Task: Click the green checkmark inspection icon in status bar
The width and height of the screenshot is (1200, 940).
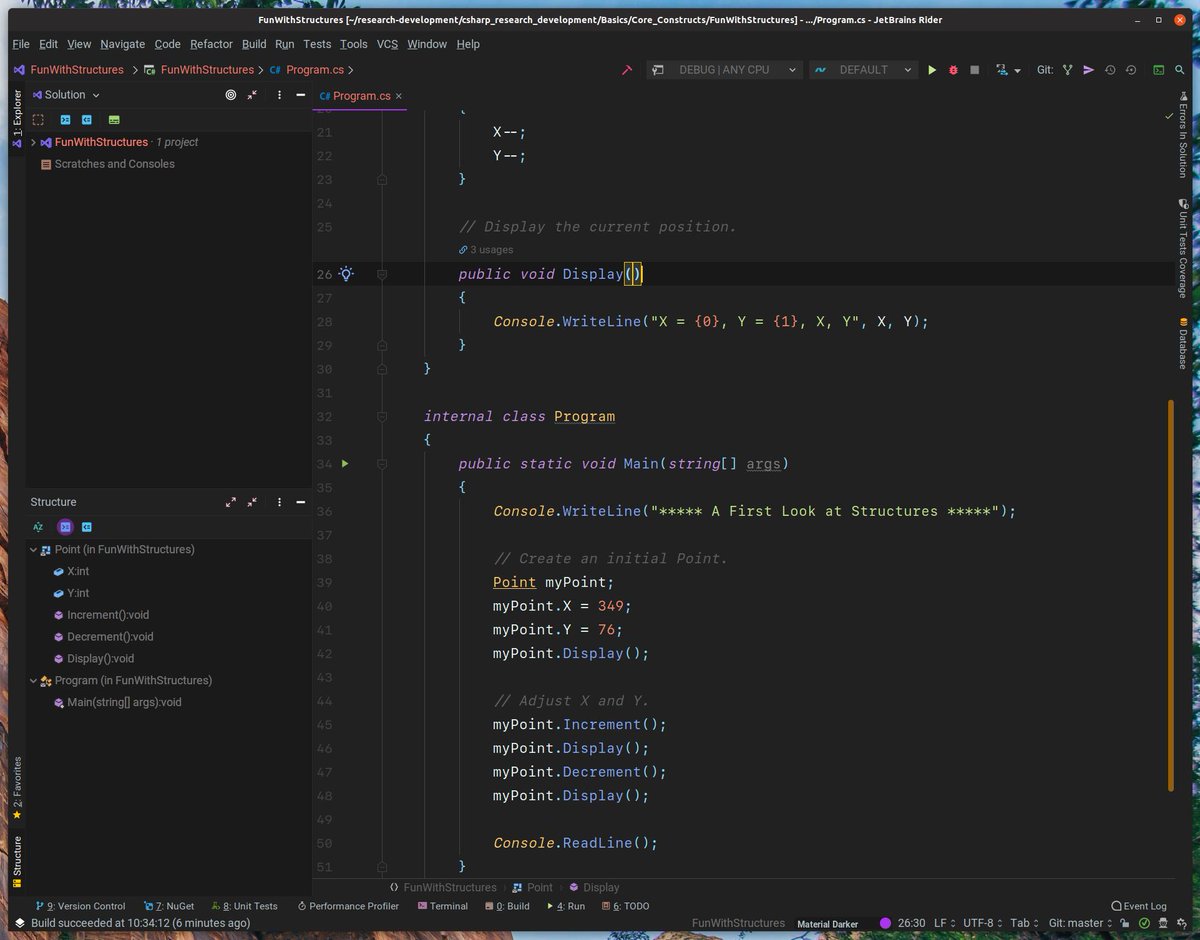Action: point(1144,923)
